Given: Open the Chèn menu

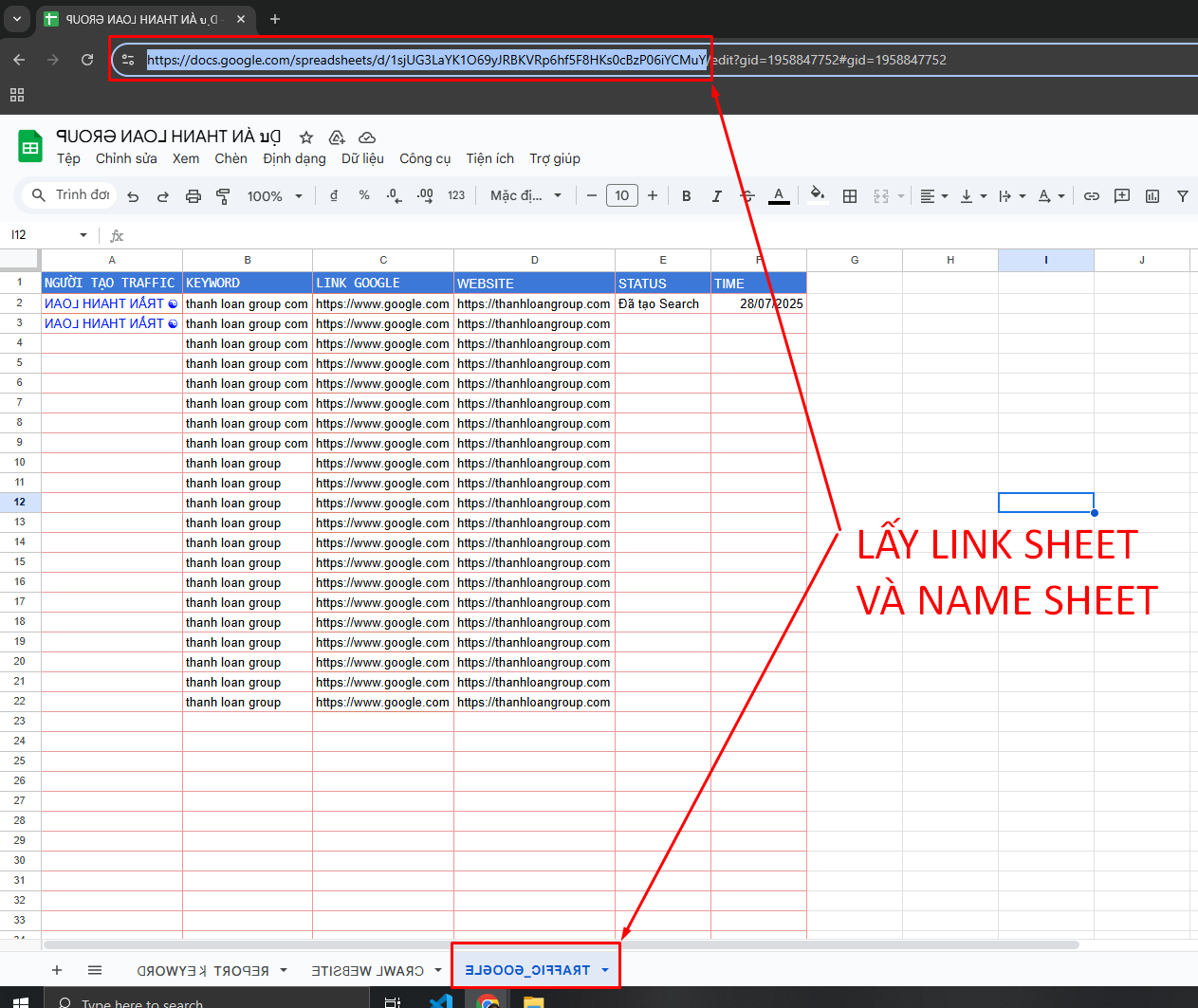Looking at the screenshot, I should coord(230,158).
